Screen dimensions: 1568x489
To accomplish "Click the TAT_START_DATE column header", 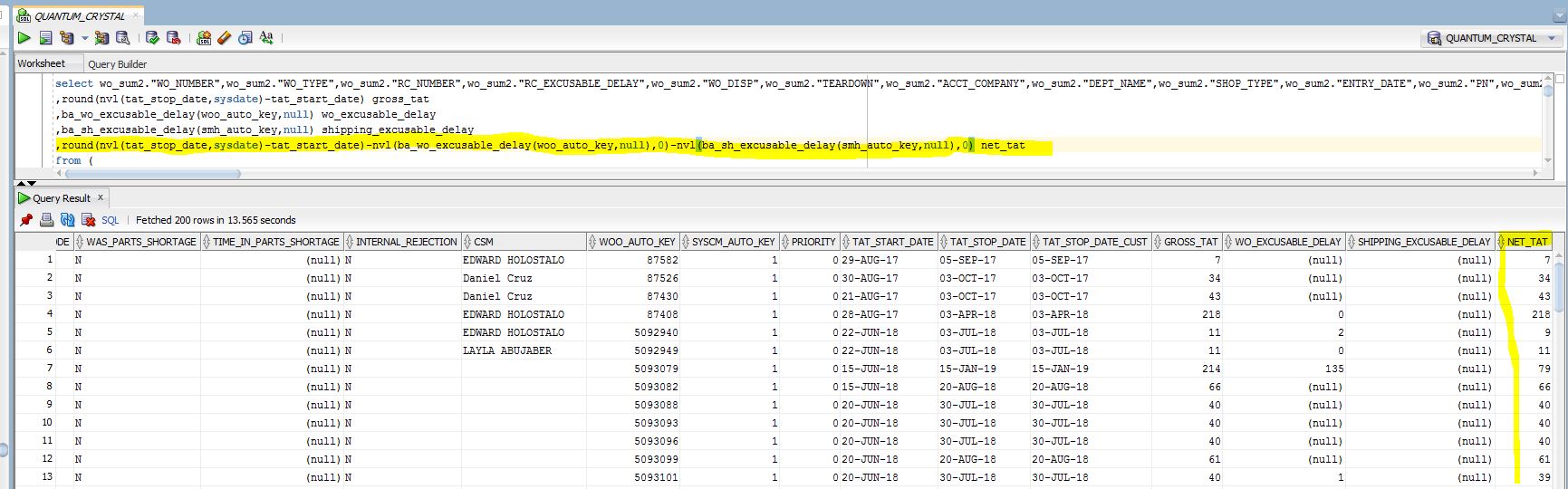I will [x=889, y=242].
